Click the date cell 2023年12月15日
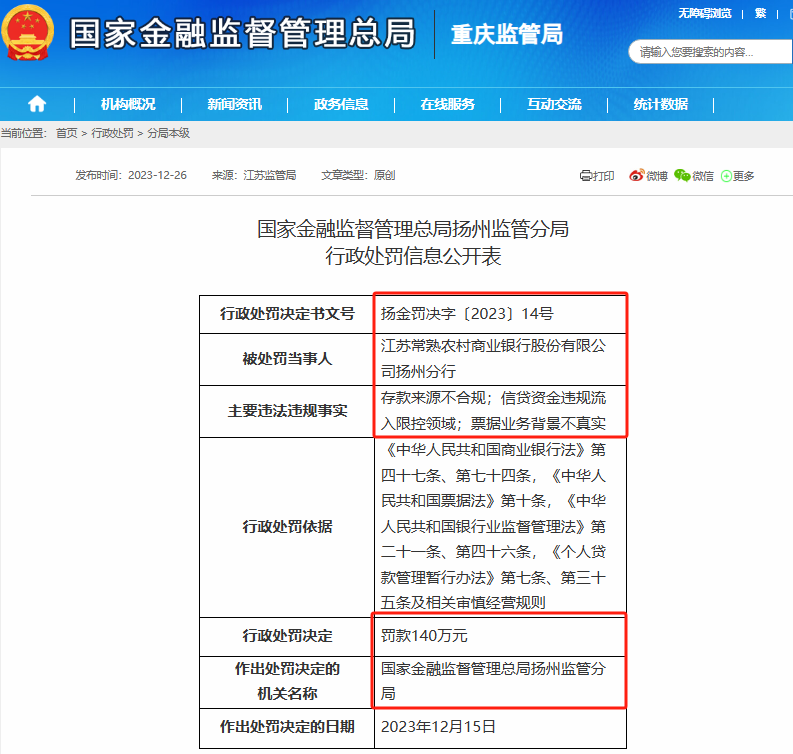 pos(500,728)
